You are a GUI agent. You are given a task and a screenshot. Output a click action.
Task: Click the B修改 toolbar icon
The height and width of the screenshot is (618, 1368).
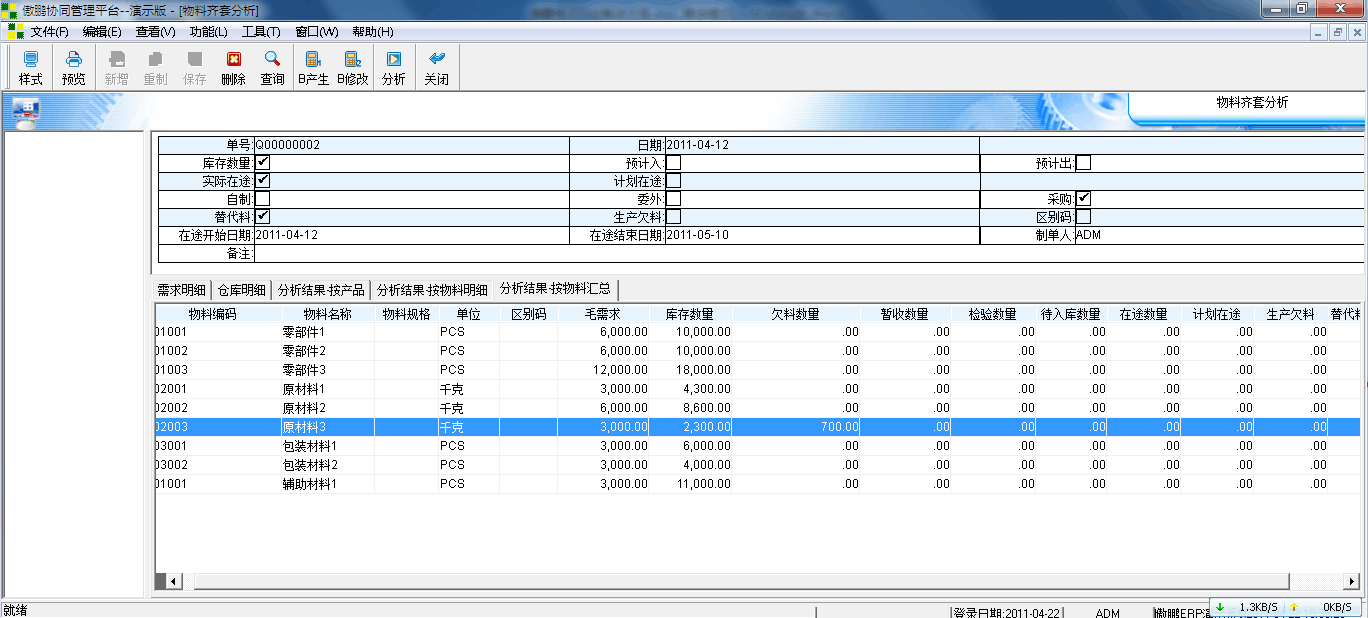(352, 67)
